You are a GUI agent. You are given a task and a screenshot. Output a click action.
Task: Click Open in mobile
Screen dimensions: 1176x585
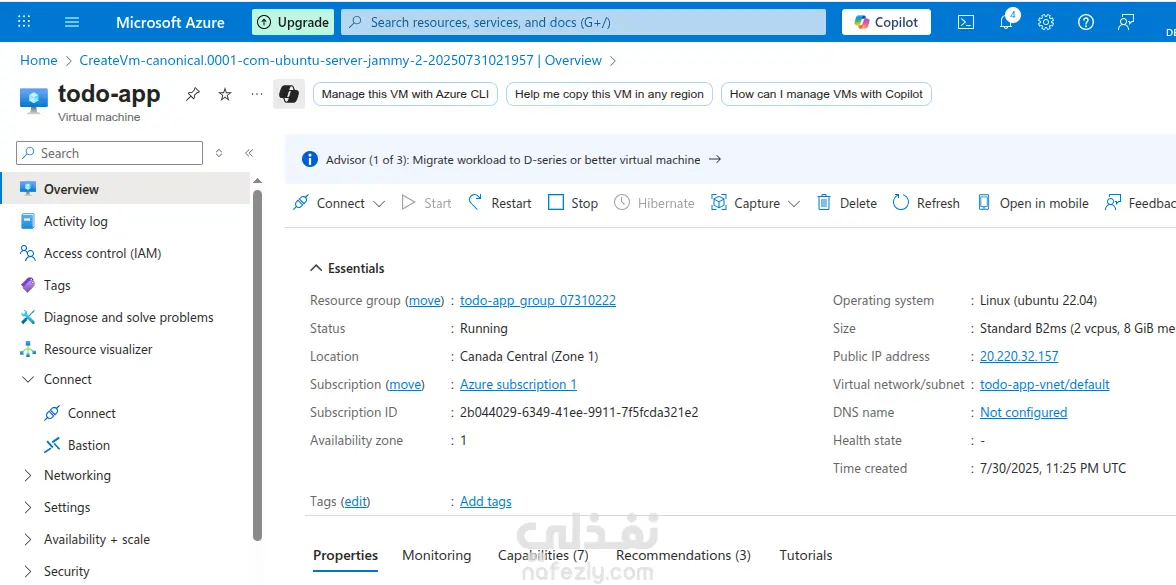click(x=1033, y=203)
